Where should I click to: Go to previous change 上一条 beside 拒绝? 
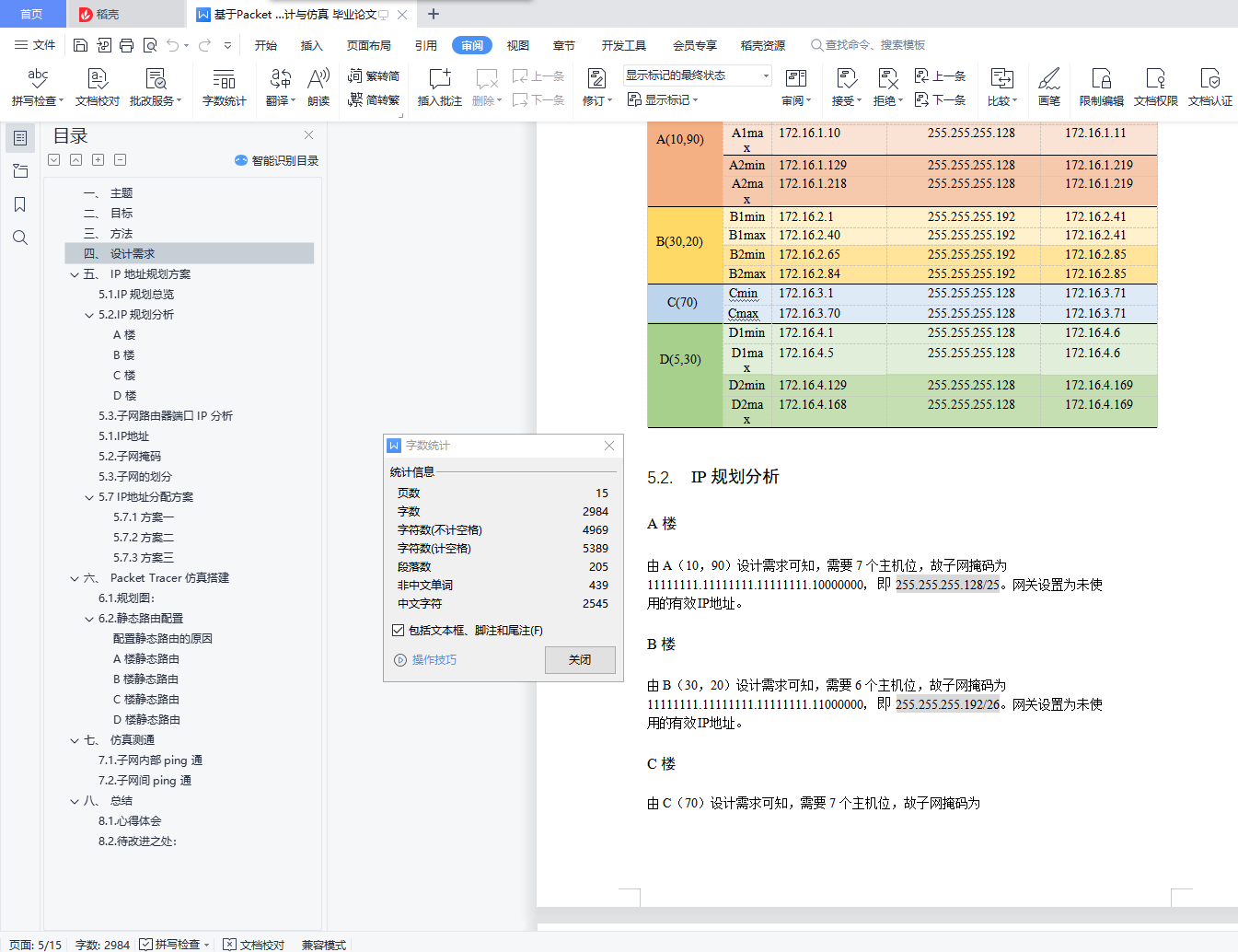click(x=940, y=75)
